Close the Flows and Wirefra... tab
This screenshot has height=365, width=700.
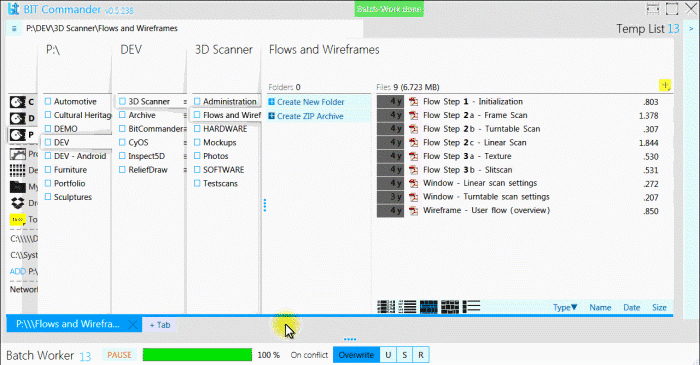(x=133, y=324)
